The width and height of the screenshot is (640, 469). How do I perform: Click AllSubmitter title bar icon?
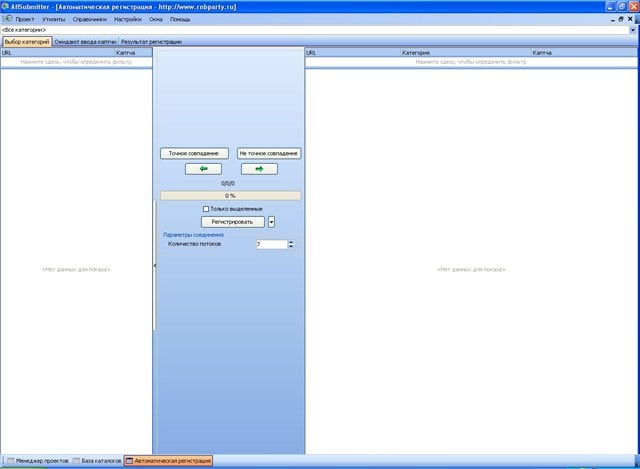click(x=5, y=7)
